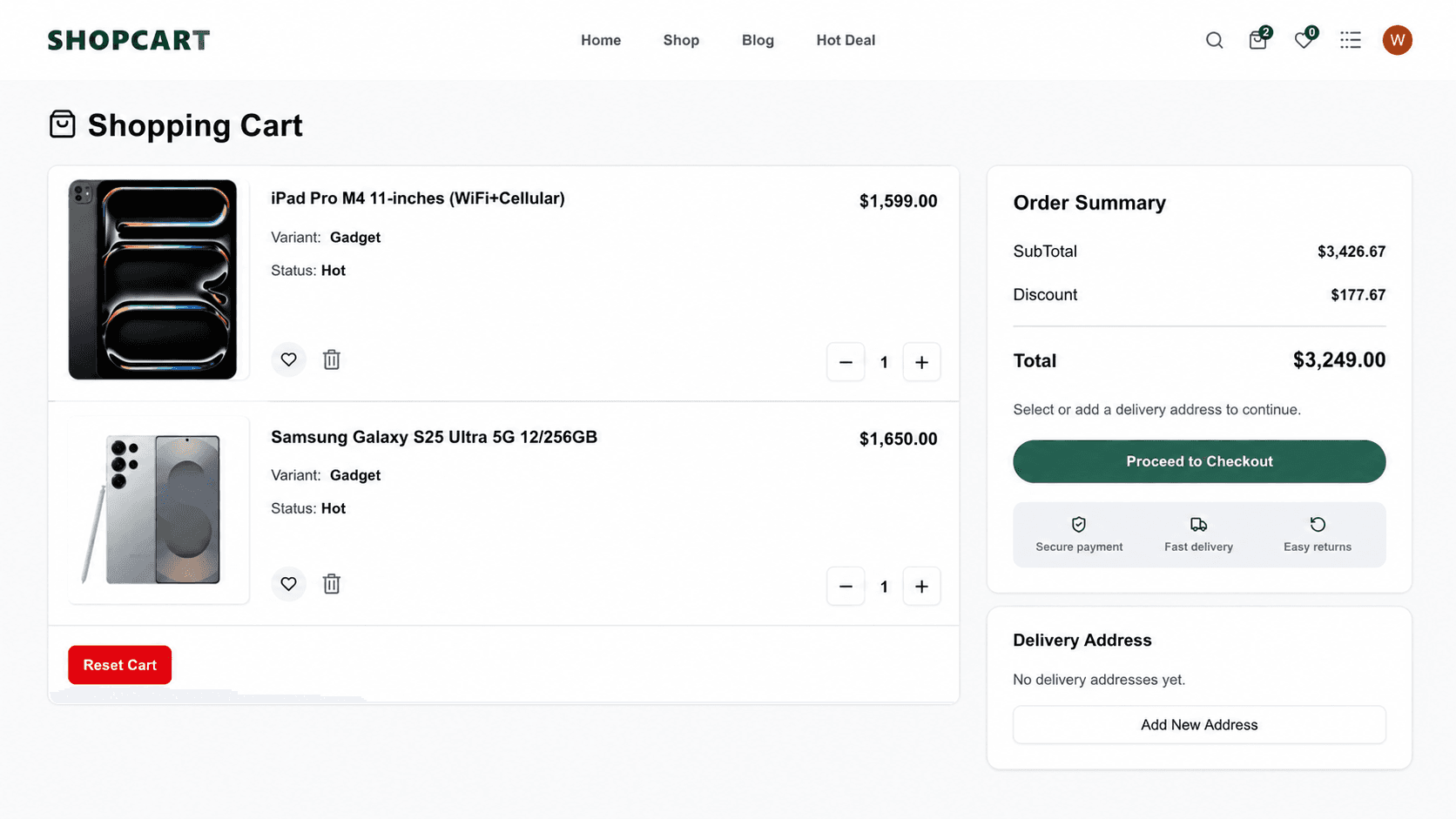The width and height of the screenshot is (1456, 819).
Task: Open iPad Pro M4 11-inches title
Action: coord(418,198)
